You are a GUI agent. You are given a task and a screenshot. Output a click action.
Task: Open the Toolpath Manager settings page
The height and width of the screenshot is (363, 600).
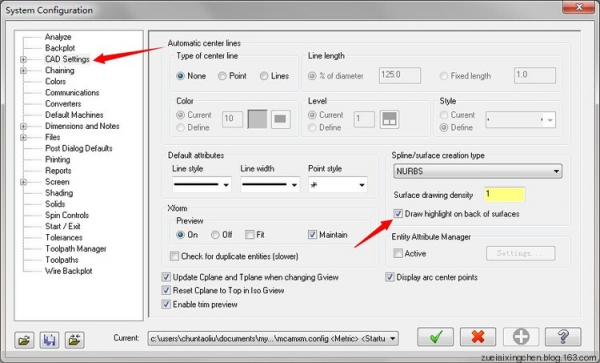tap(76, 249)
